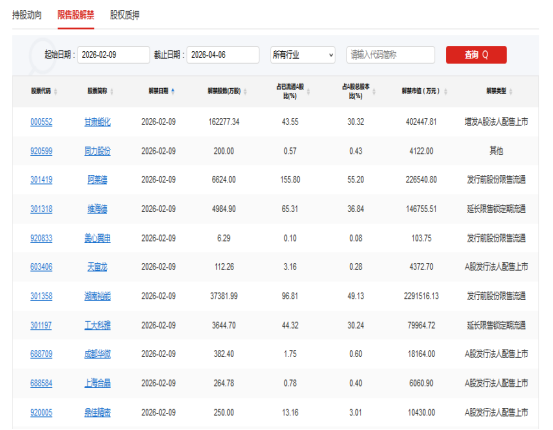Click the stock code or name search box
The image size is (553, 430).
pyautogui.click(x=390, y=55)
